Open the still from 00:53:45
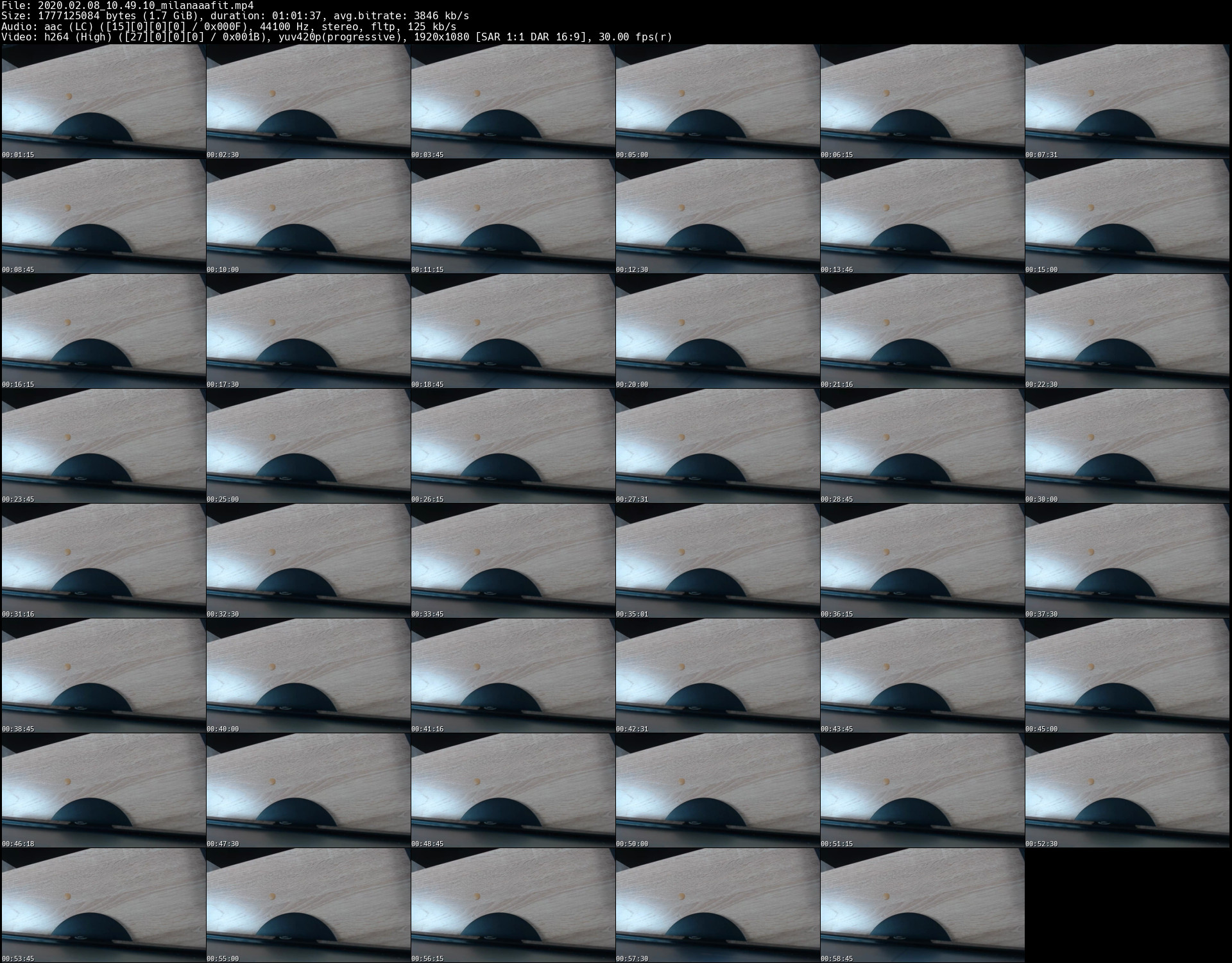Screen dimensions: 1232x963 (x=103, y=905)
